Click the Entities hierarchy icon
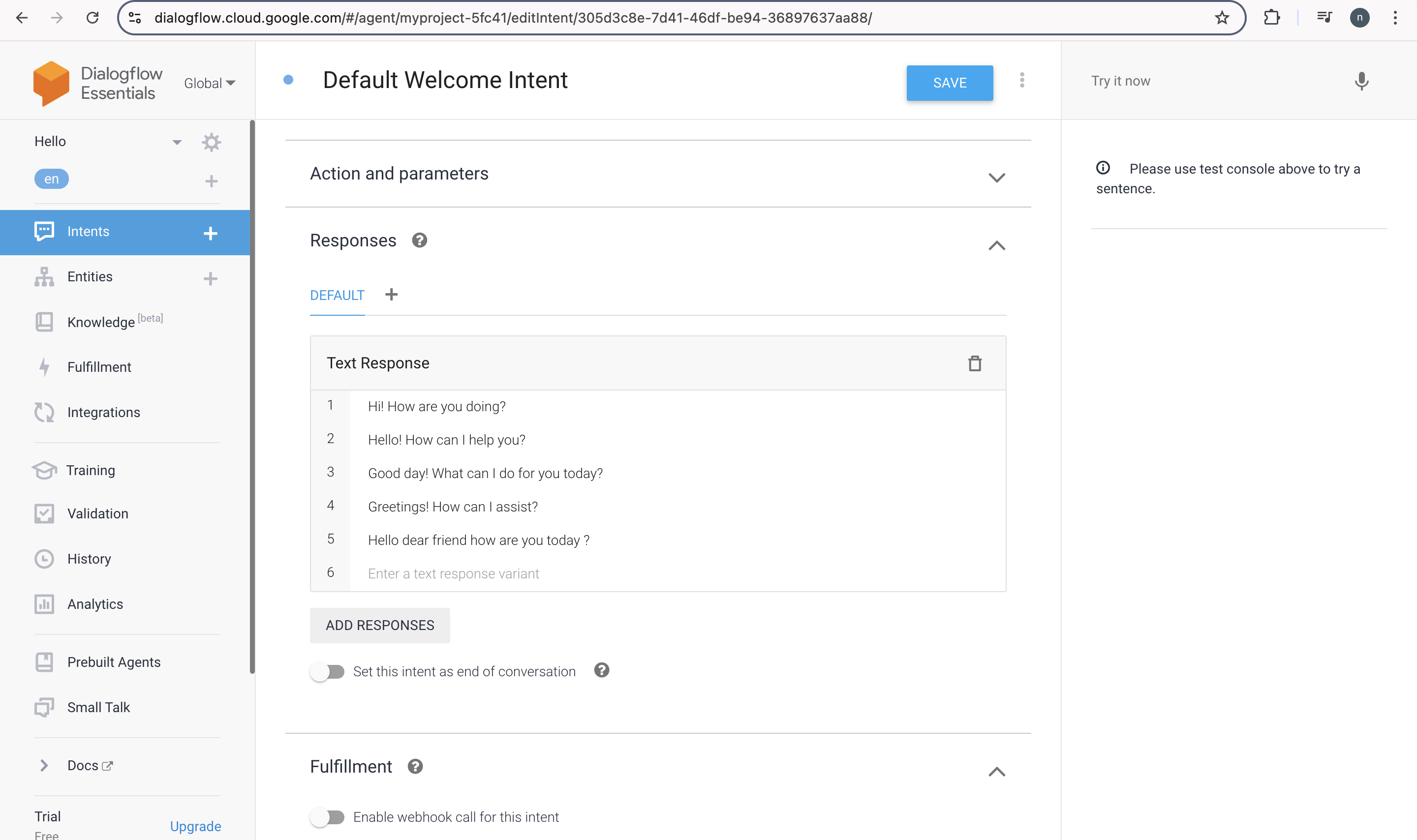This screenshot has width=1417, height=840. coord(44,277)
